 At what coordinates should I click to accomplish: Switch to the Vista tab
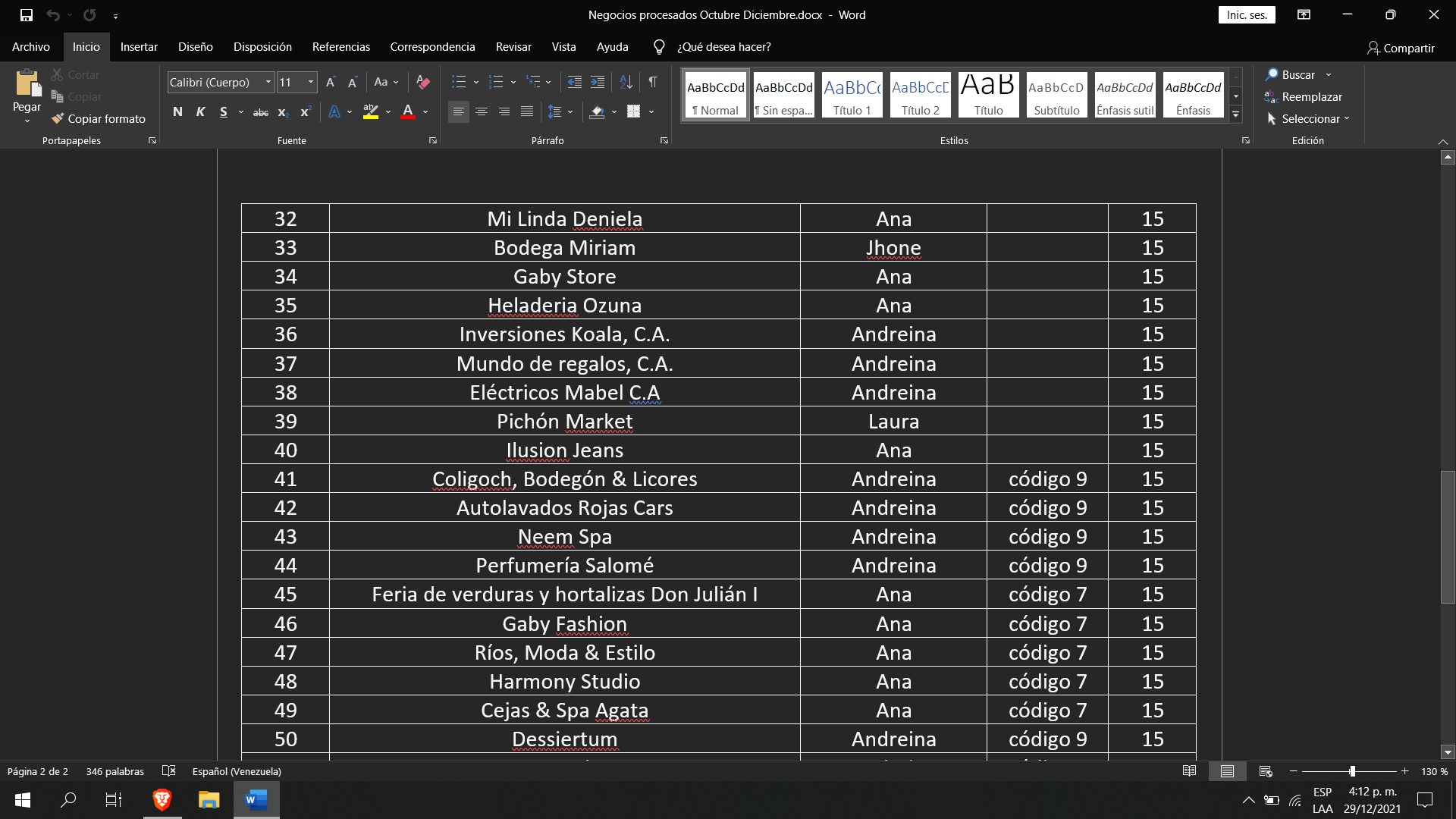coord(563,47)
